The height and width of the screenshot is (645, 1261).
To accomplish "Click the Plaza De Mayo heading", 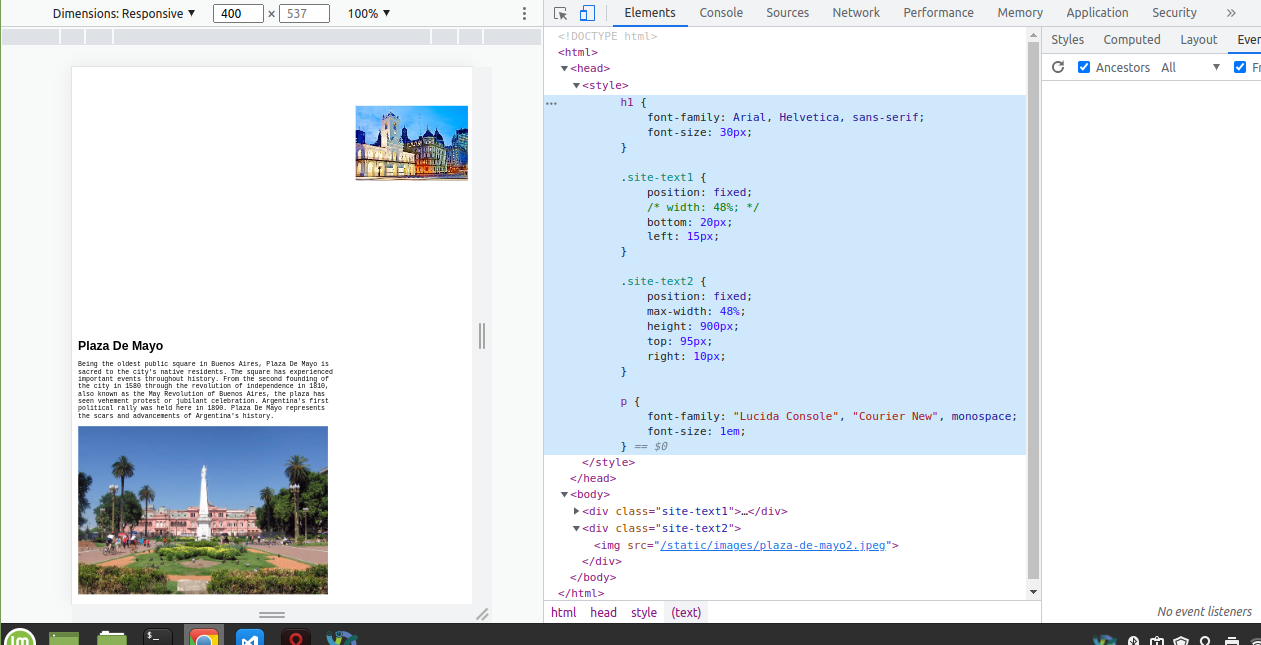I will (120, 346).
